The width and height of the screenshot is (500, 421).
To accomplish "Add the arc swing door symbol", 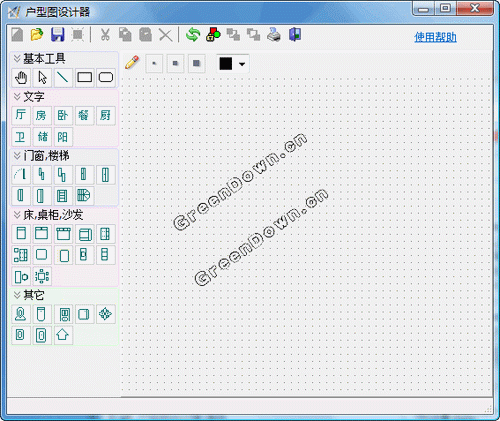I will (21, 174).
